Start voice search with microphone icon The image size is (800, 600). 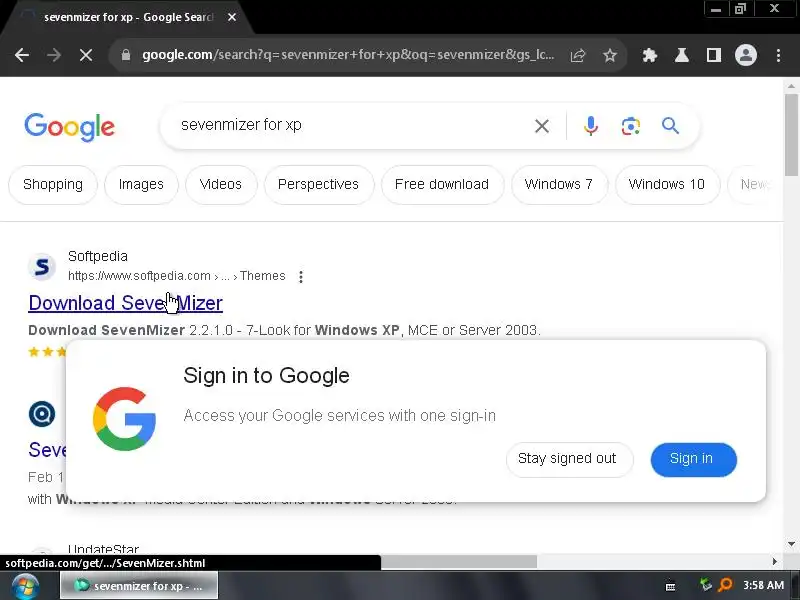pyautogui.click(x=591, y=126)
